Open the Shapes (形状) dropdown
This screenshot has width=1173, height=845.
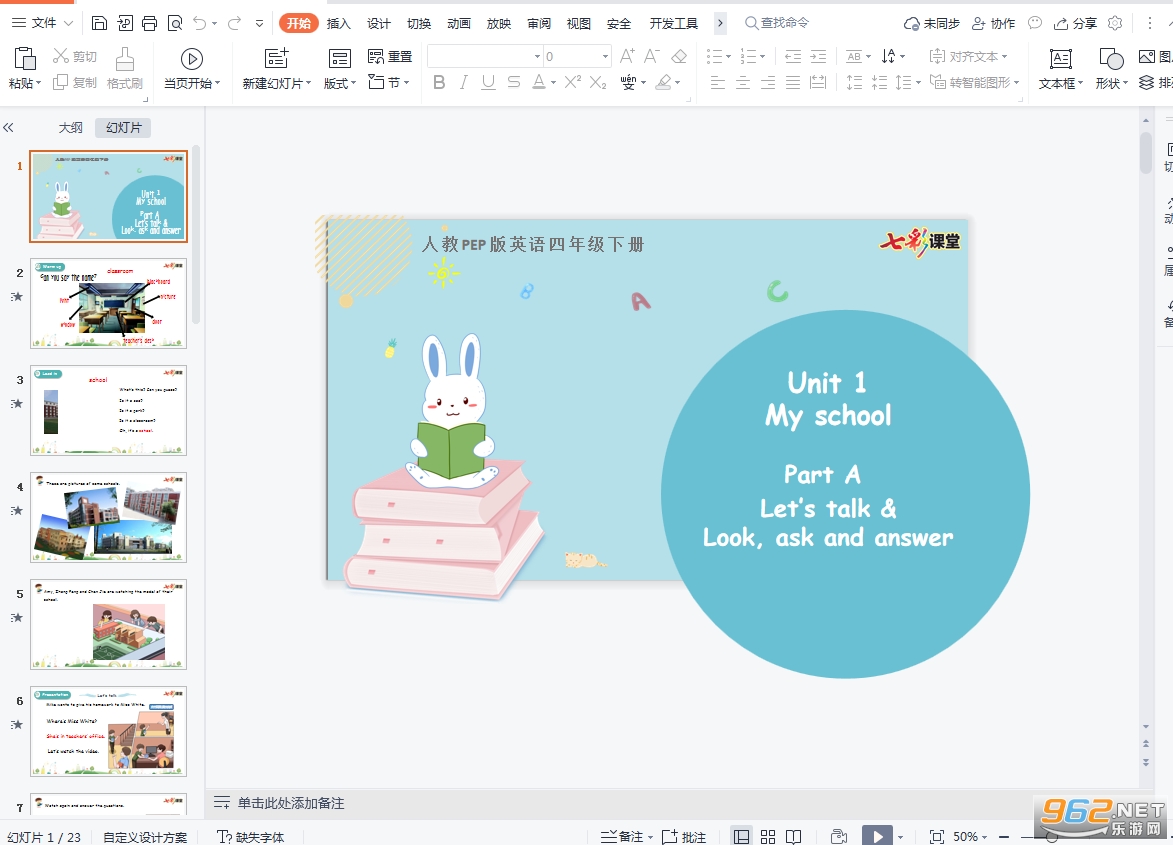click(1111, 84)
